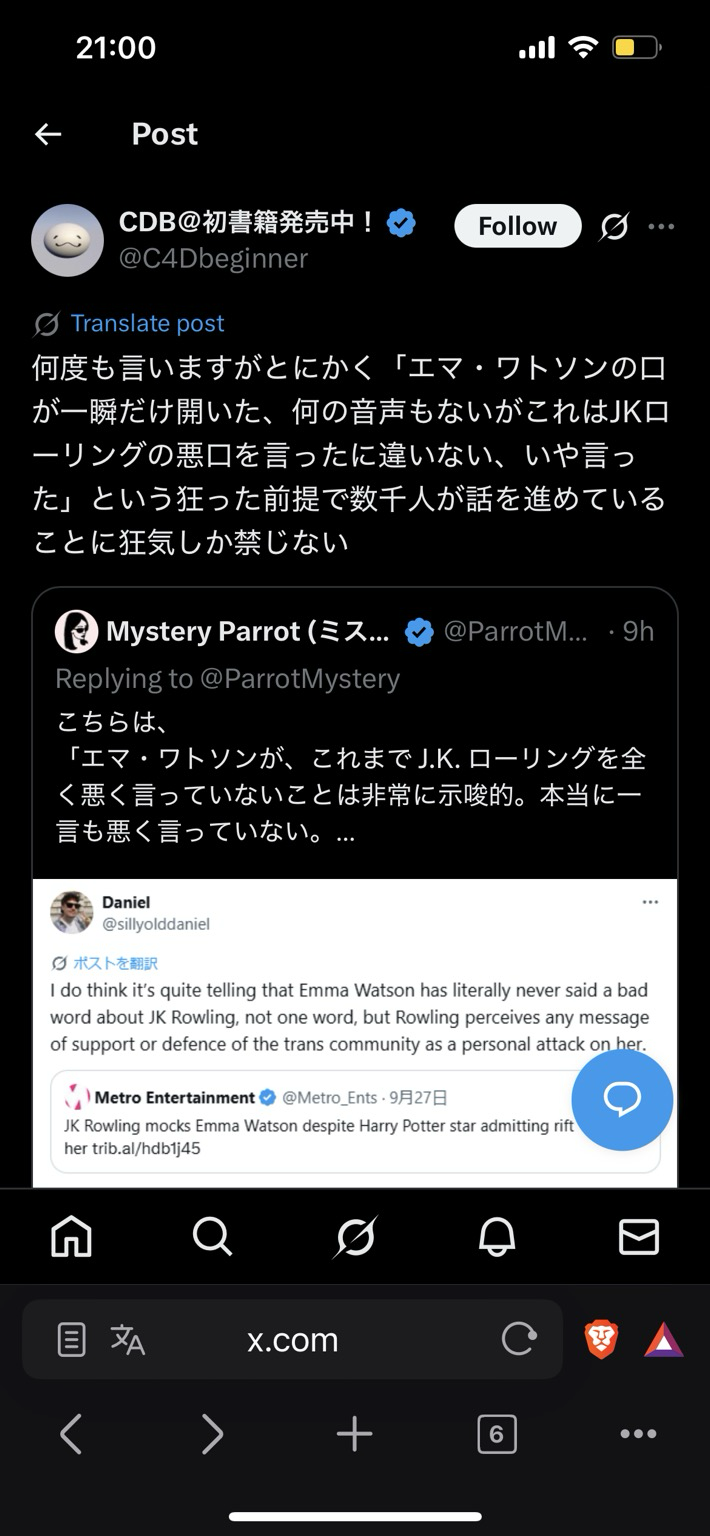Open the post's three-dot more menu
This screenshot has width=710, height=1536.
tap(661, 227)
